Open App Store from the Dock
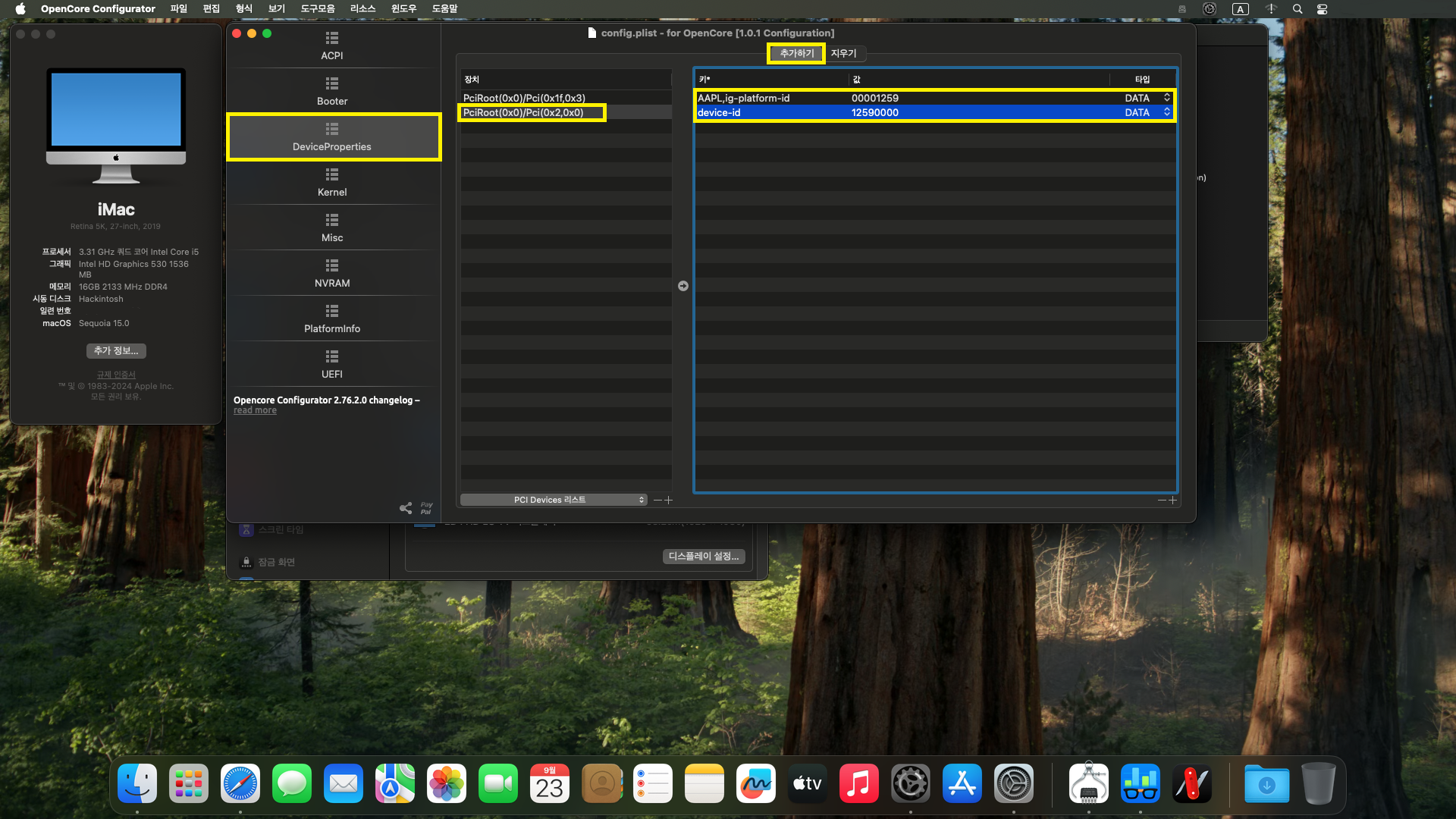This screenshot has height=819, width=1456. [962, 783]
